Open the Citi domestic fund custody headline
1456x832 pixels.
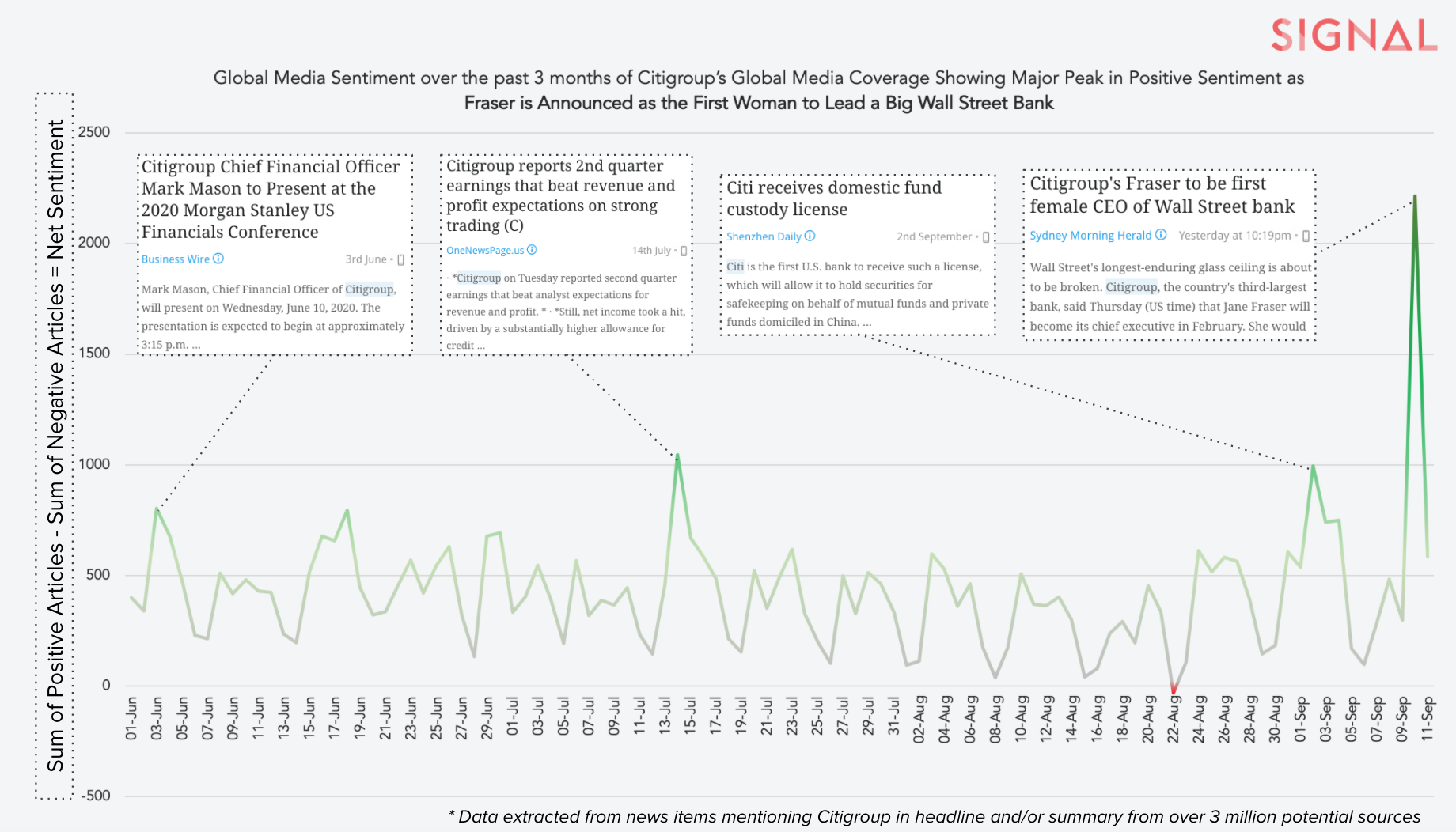[x=833, y=199]
